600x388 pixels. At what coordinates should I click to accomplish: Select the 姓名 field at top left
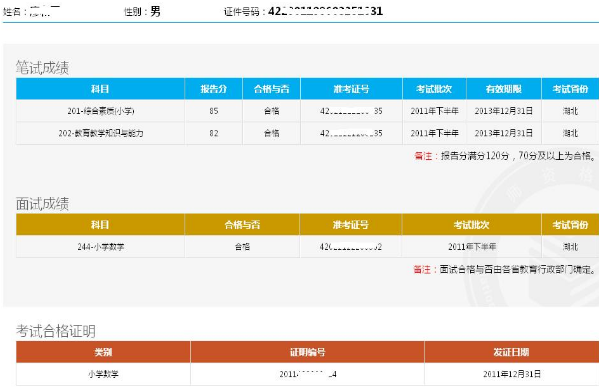coord(31,12)
